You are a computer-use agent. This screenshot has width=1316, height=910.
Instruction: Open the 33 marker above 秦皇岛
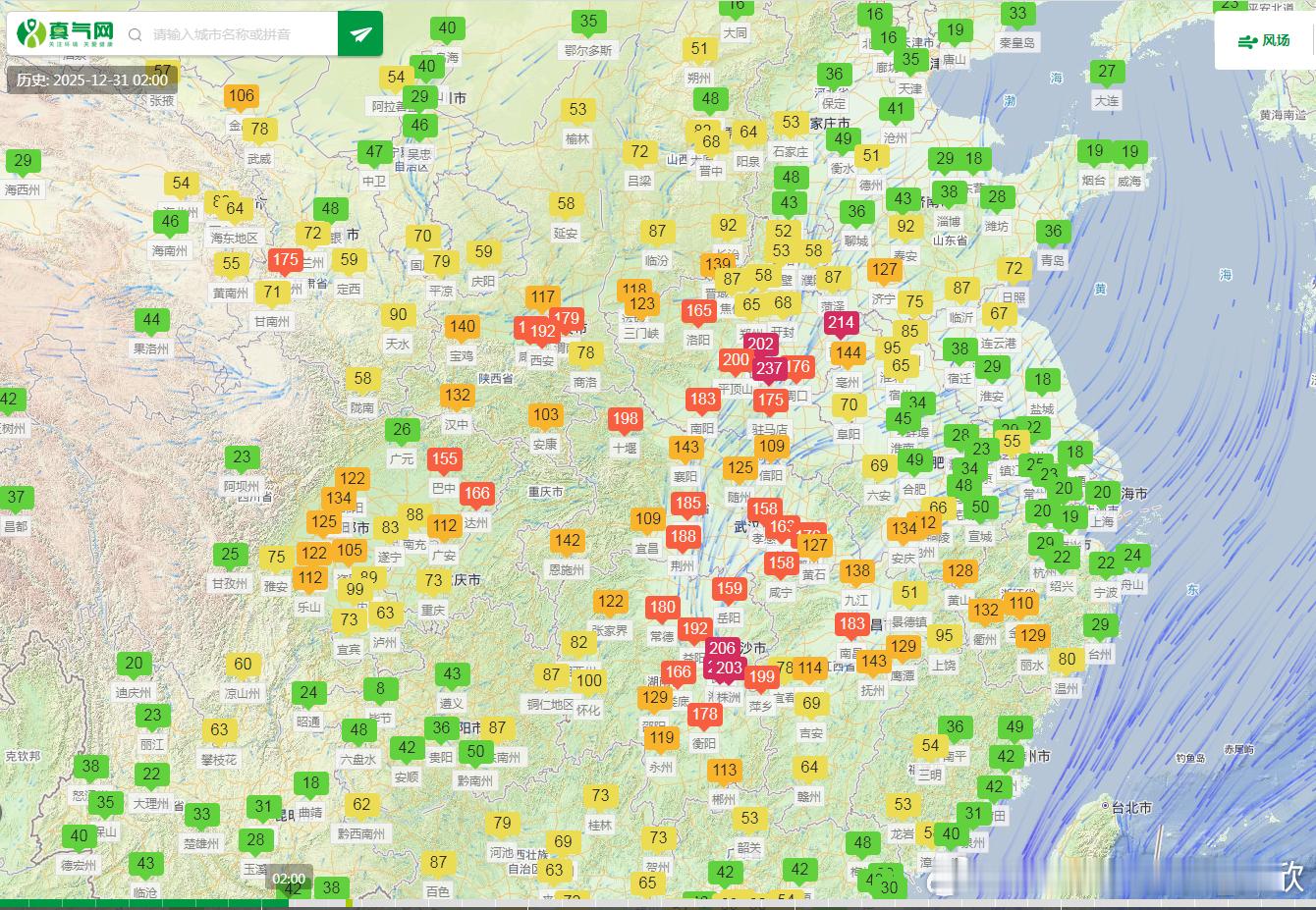coord(1017,16)
